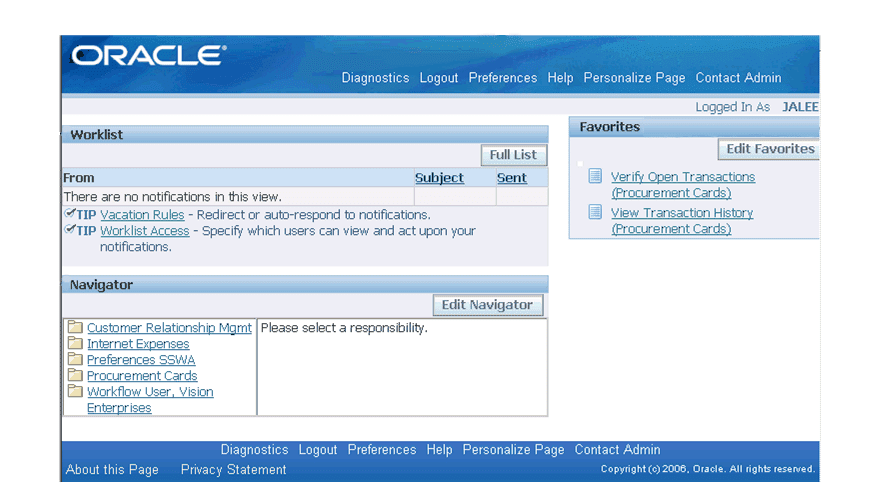
Task: Click the Worklist section header
Action: [x=305, y=134]
